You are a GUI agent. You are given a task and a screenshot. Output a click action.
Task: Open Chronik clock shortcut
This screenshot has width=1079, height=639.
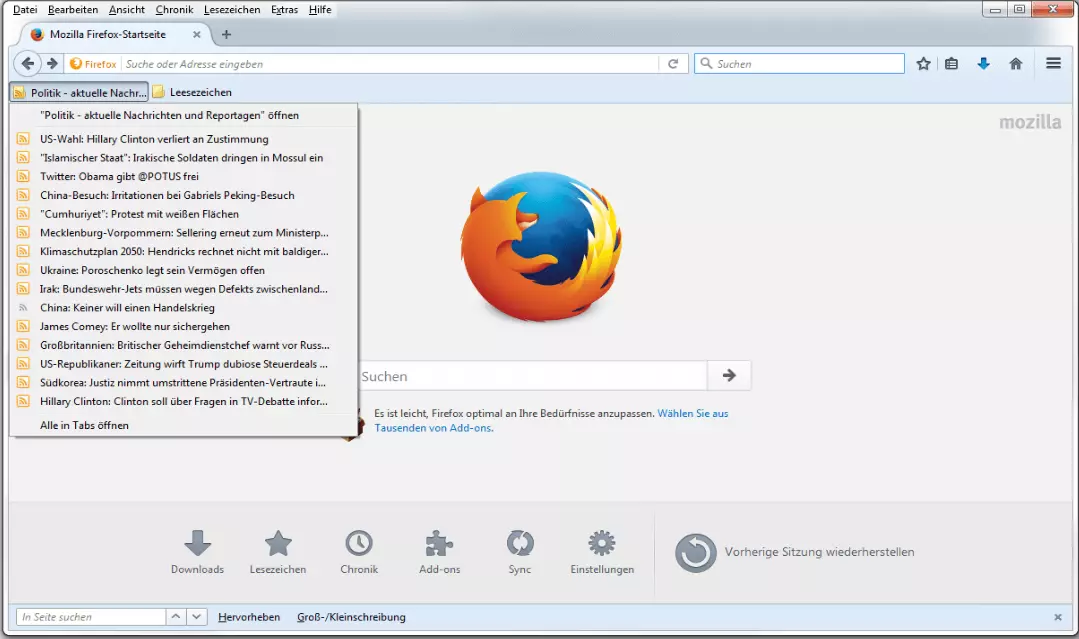coord(359,552)
